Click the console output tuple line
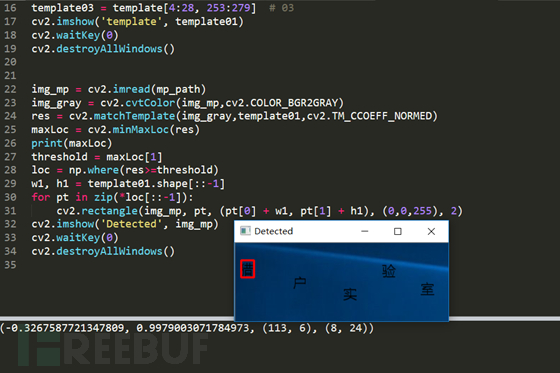This screenshot has width=560, height=373. pyautogui.click(x=187, y=328)
